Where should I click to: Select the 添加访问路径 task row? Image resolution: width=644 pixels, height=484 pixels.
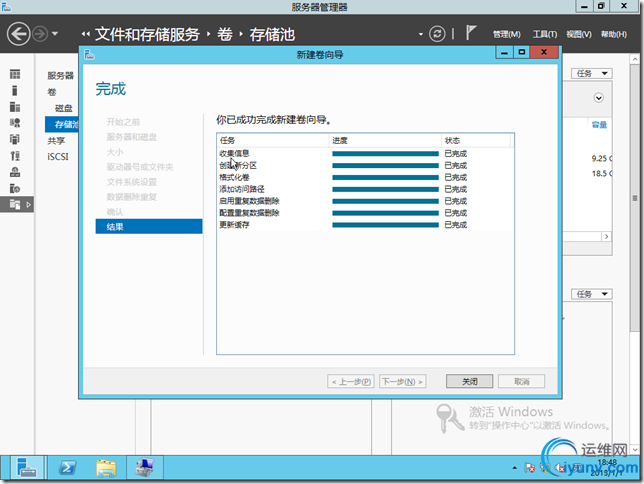click(x=365, y=189)
